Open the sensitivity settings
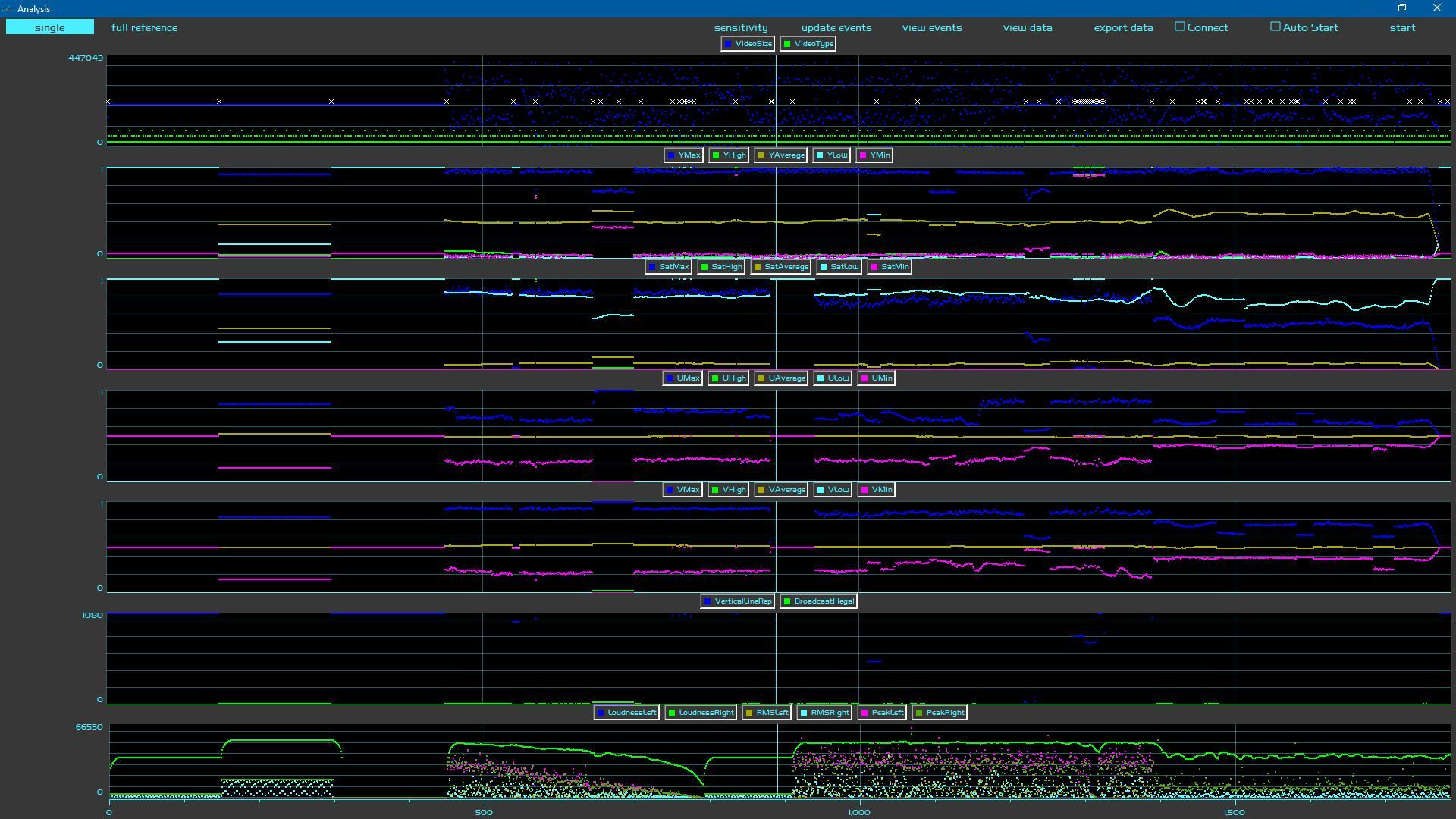The image size is (1456, 819). pos(741,27)
